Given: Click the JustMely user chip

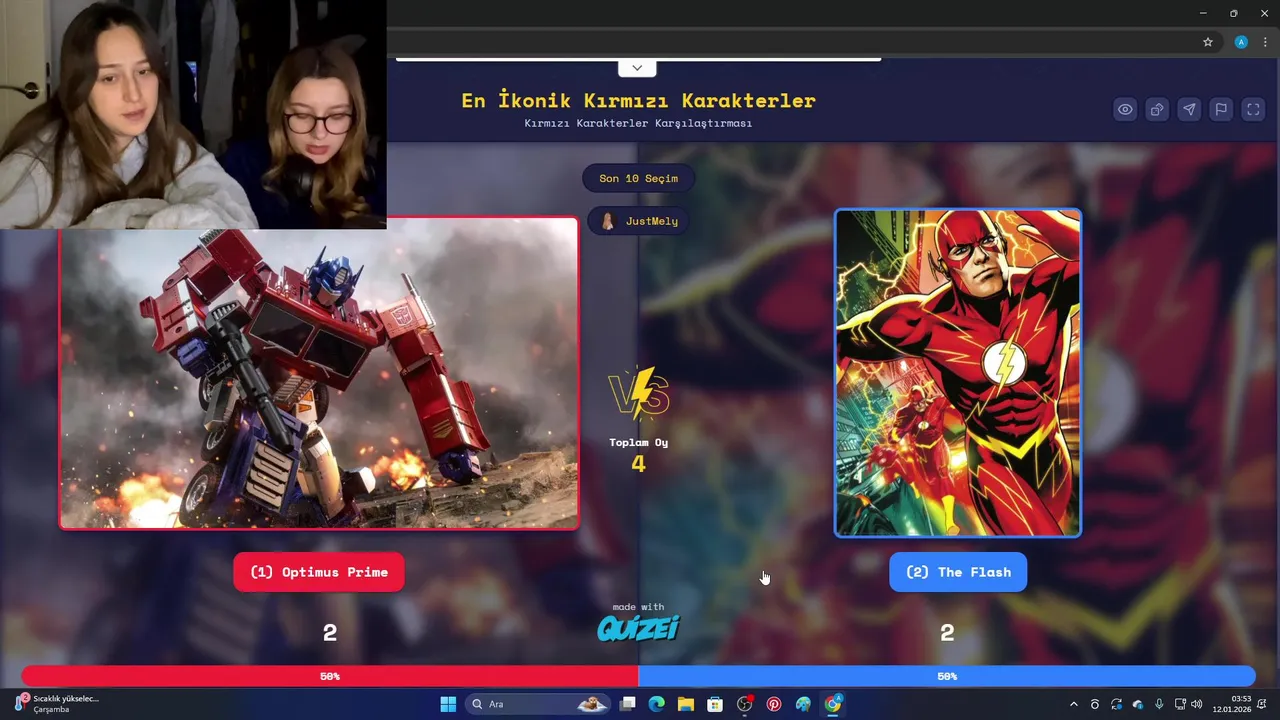Looking at the screenshot, I should pos(638,221).
